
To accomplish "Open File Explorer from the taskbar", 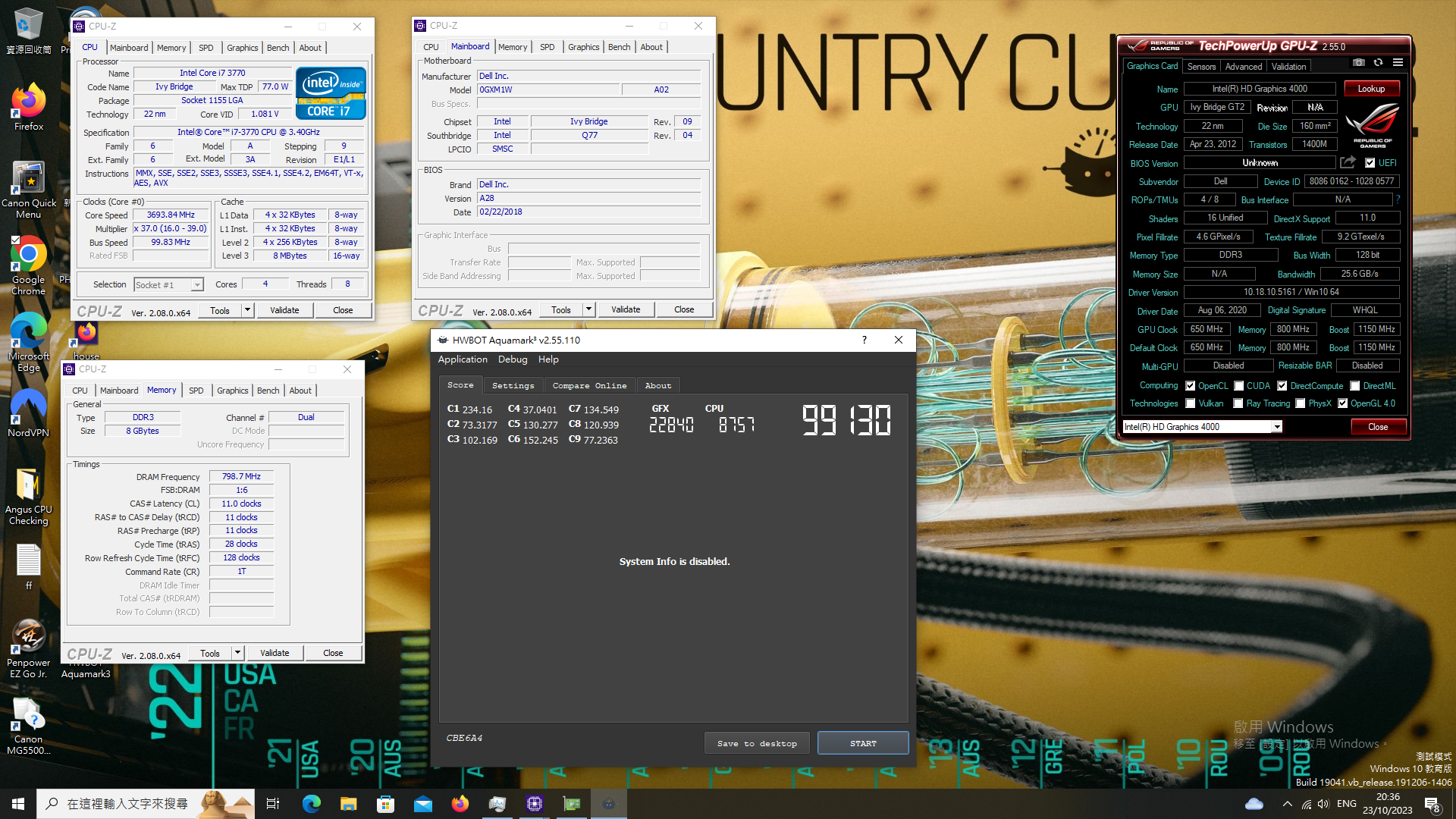I will point(348,804).
